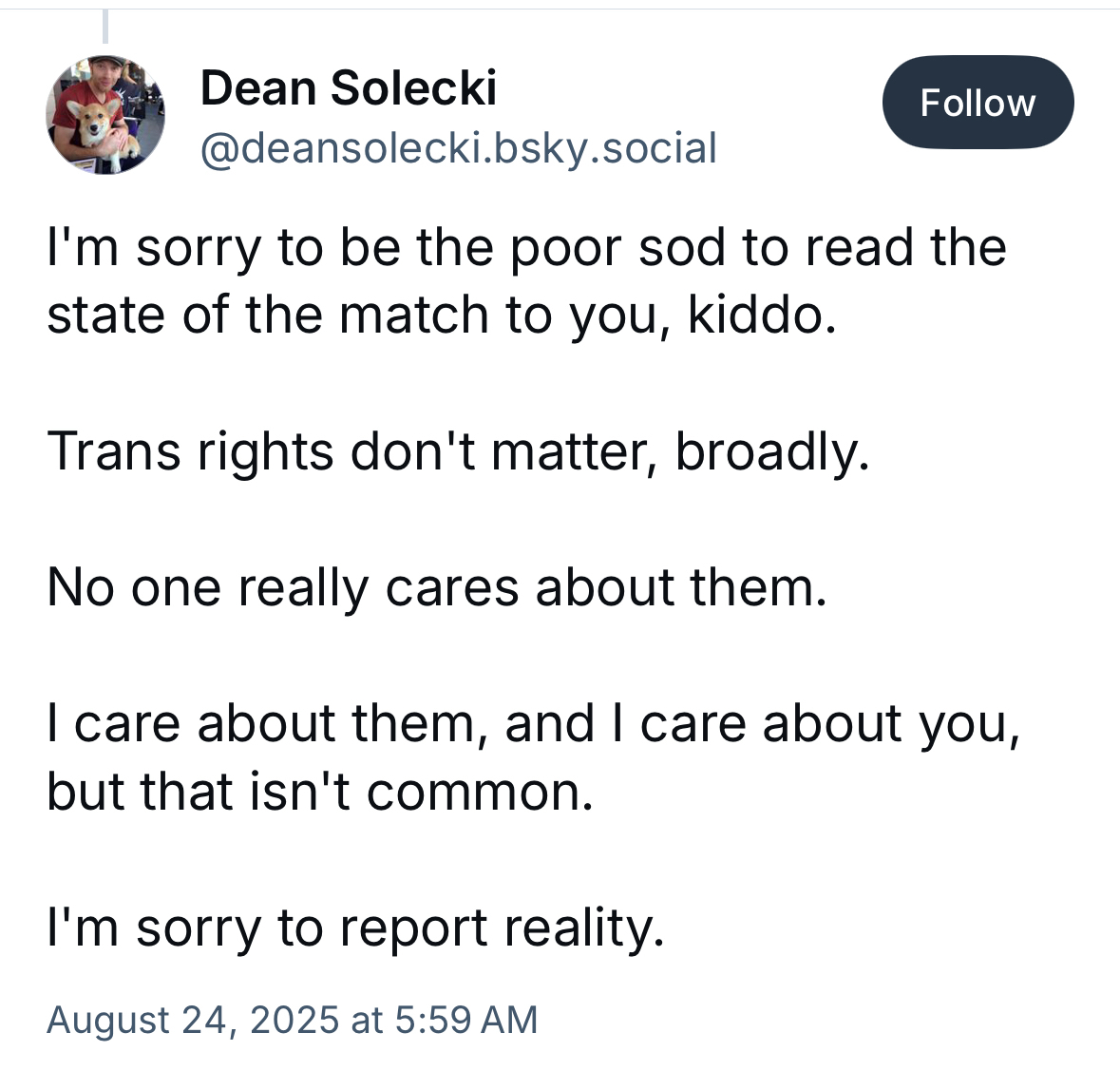The width and height of the screenshot is (1120, 1071).
Task: Click the 'but that isn't common.' line
Action: tap(319, 792)
